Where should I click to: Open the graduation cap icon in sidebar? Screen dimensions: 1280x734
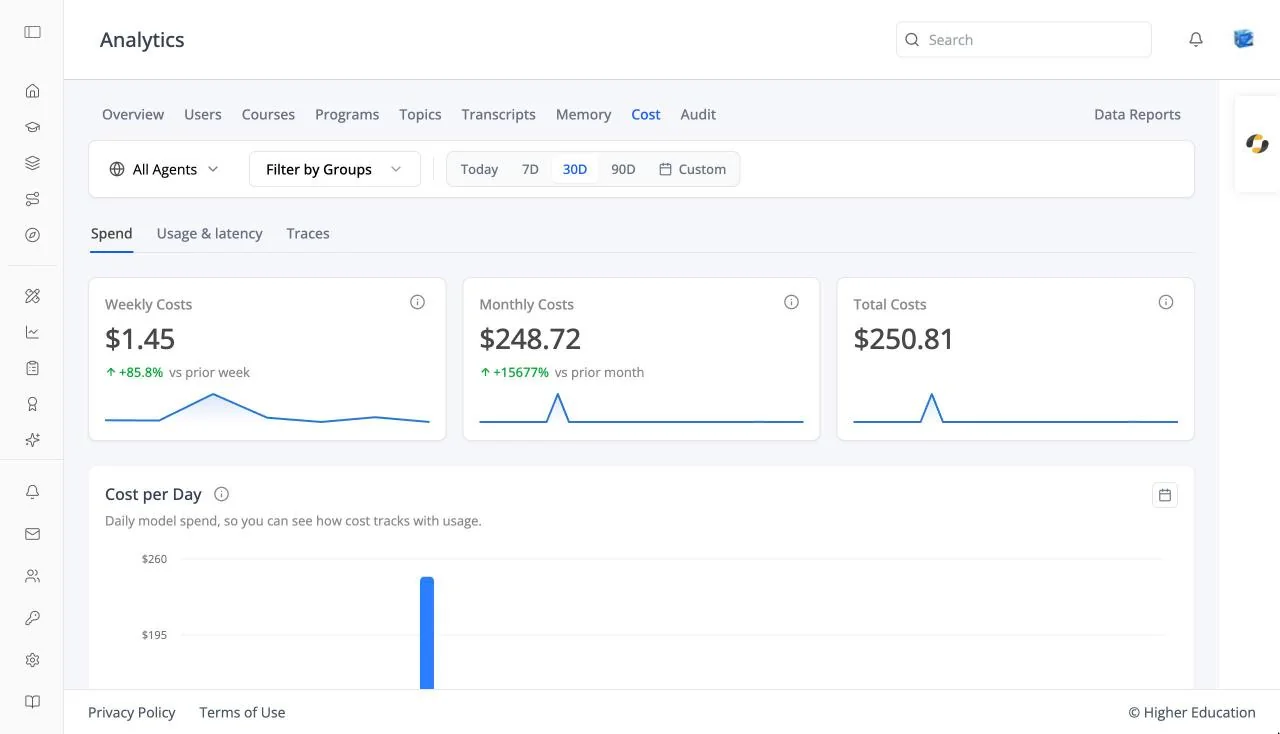[x=32, y=127]
